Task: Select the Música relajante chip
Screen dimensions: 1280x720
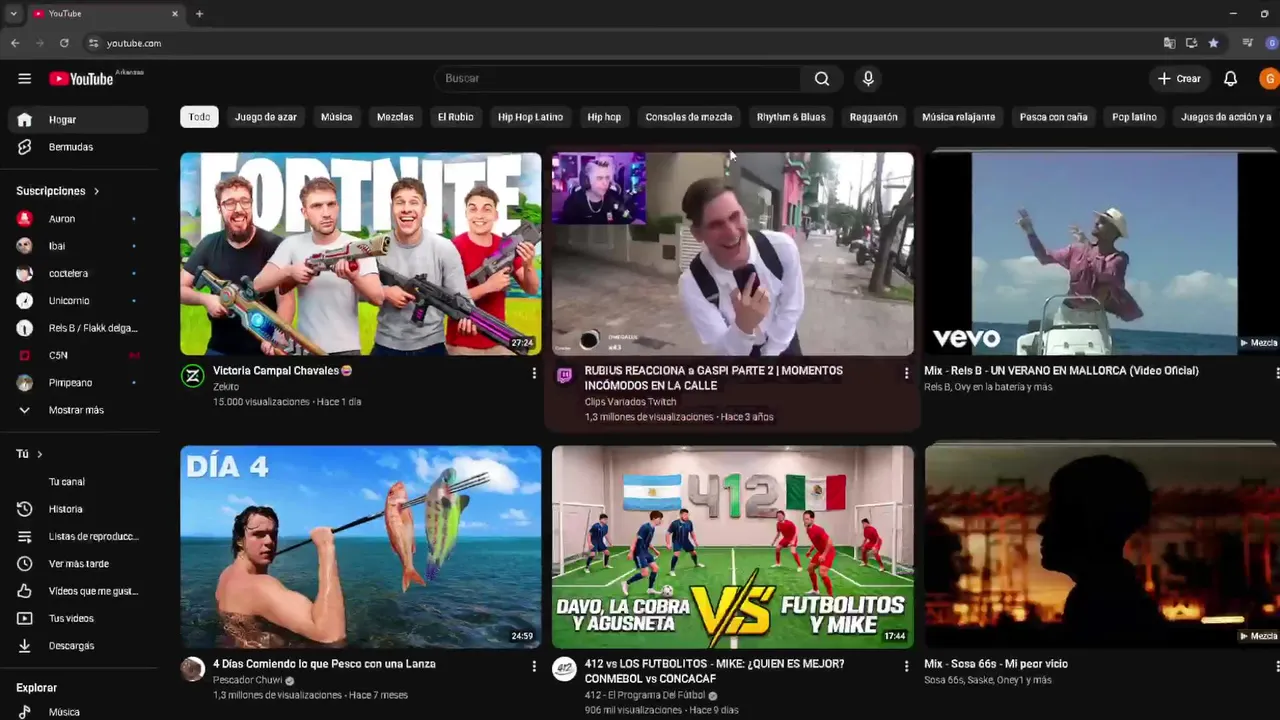Action: pyautogui.click(x=958, y=117)
